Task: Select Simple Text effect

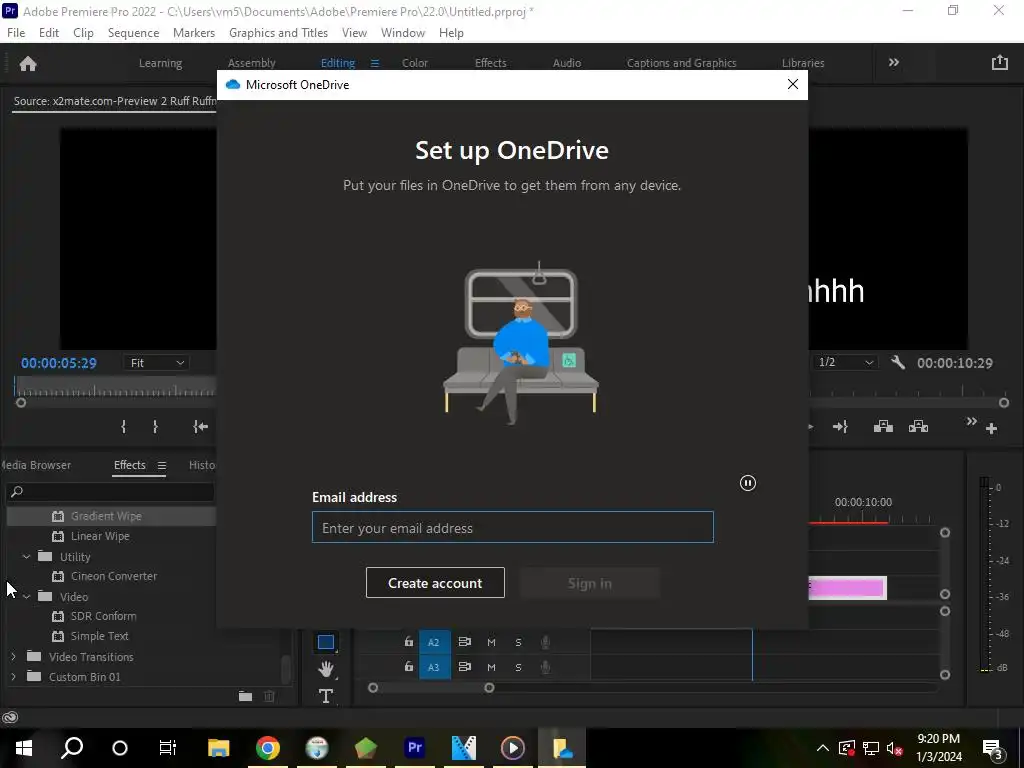Action: tap(99, 636)
